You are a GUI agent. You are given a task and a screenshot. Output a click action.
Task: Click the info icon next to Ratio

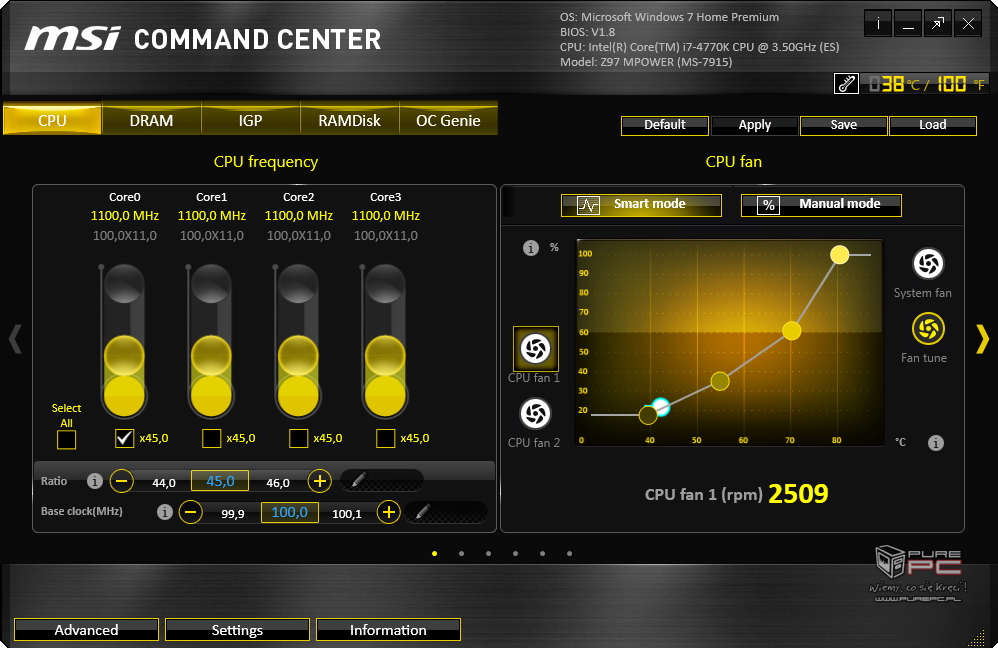coord(95,481)
